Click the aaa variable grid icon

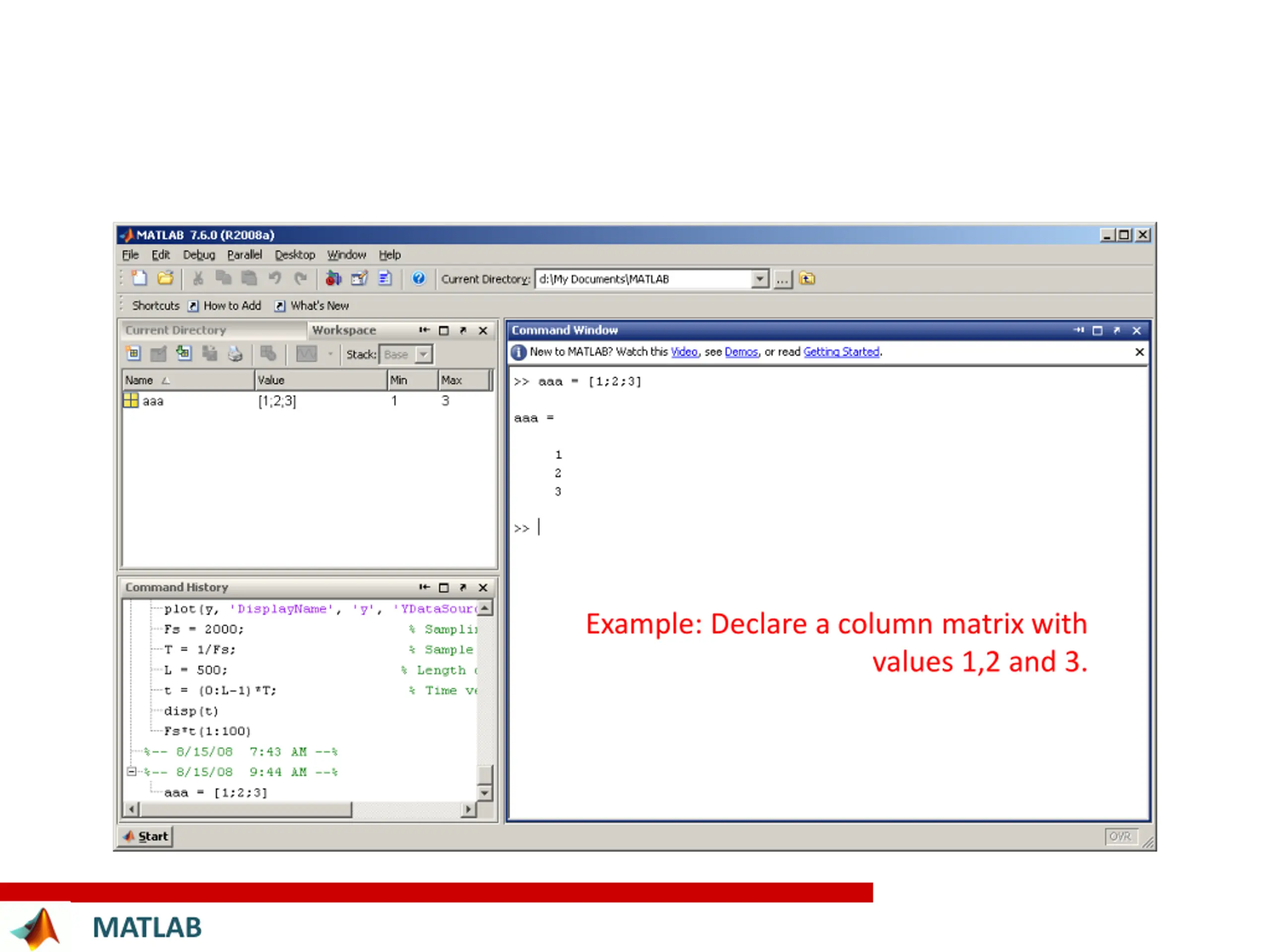click(x=131, y=401)
